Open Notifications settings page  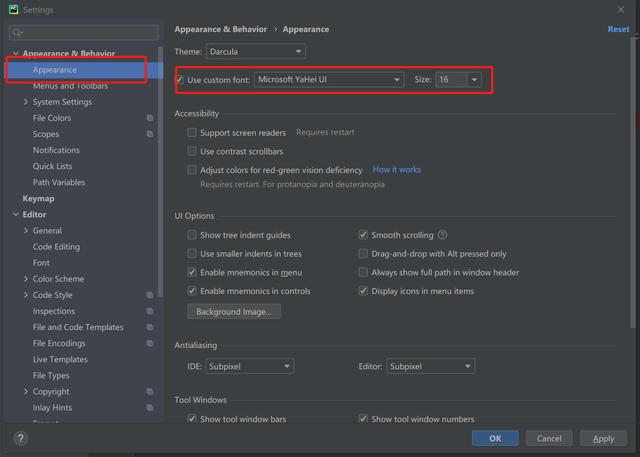[56, 150]
